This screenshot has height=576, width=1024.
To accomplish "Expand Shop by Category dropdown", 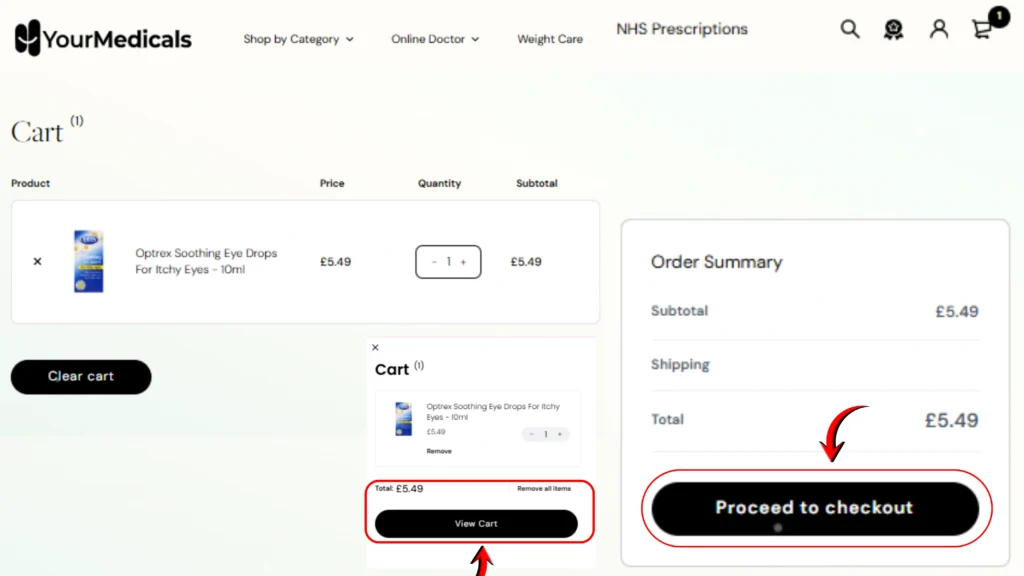I will (298, 40).
